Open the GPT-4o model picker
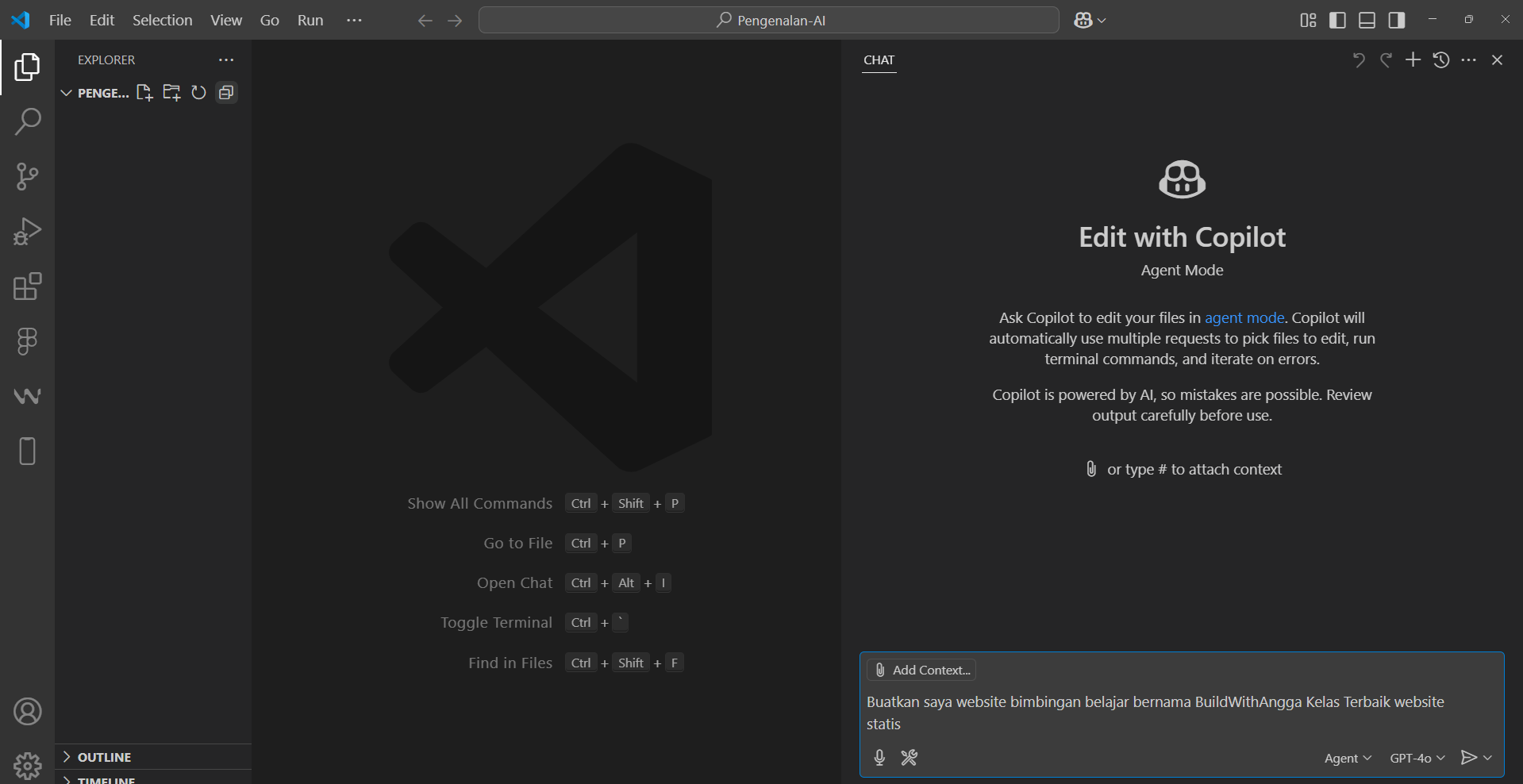The height and width of the screenshot is (784, 1523). pyautogui.click(x=1417, y=759)
